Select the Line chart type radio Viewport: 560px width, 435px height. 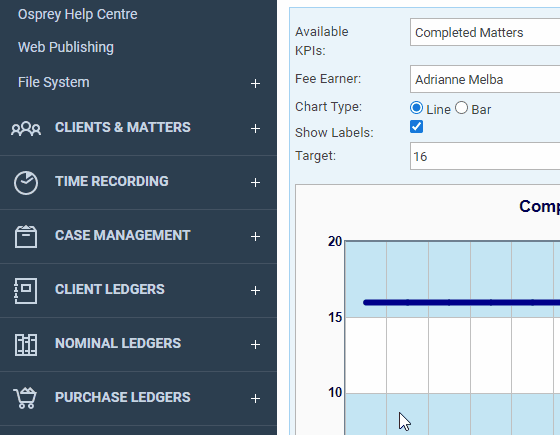click(416, 108)
